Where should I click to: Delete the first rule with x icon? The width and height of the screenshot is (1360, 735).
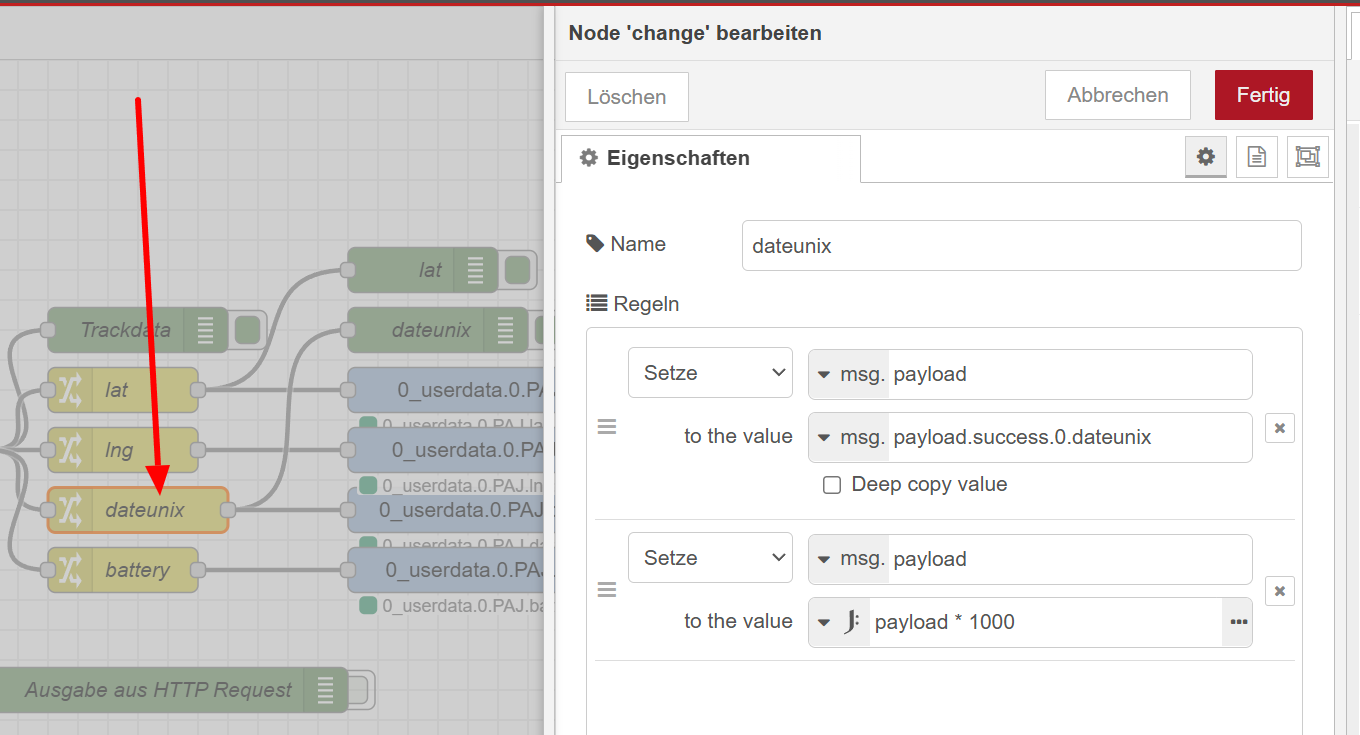click(x=1279, y=428)
